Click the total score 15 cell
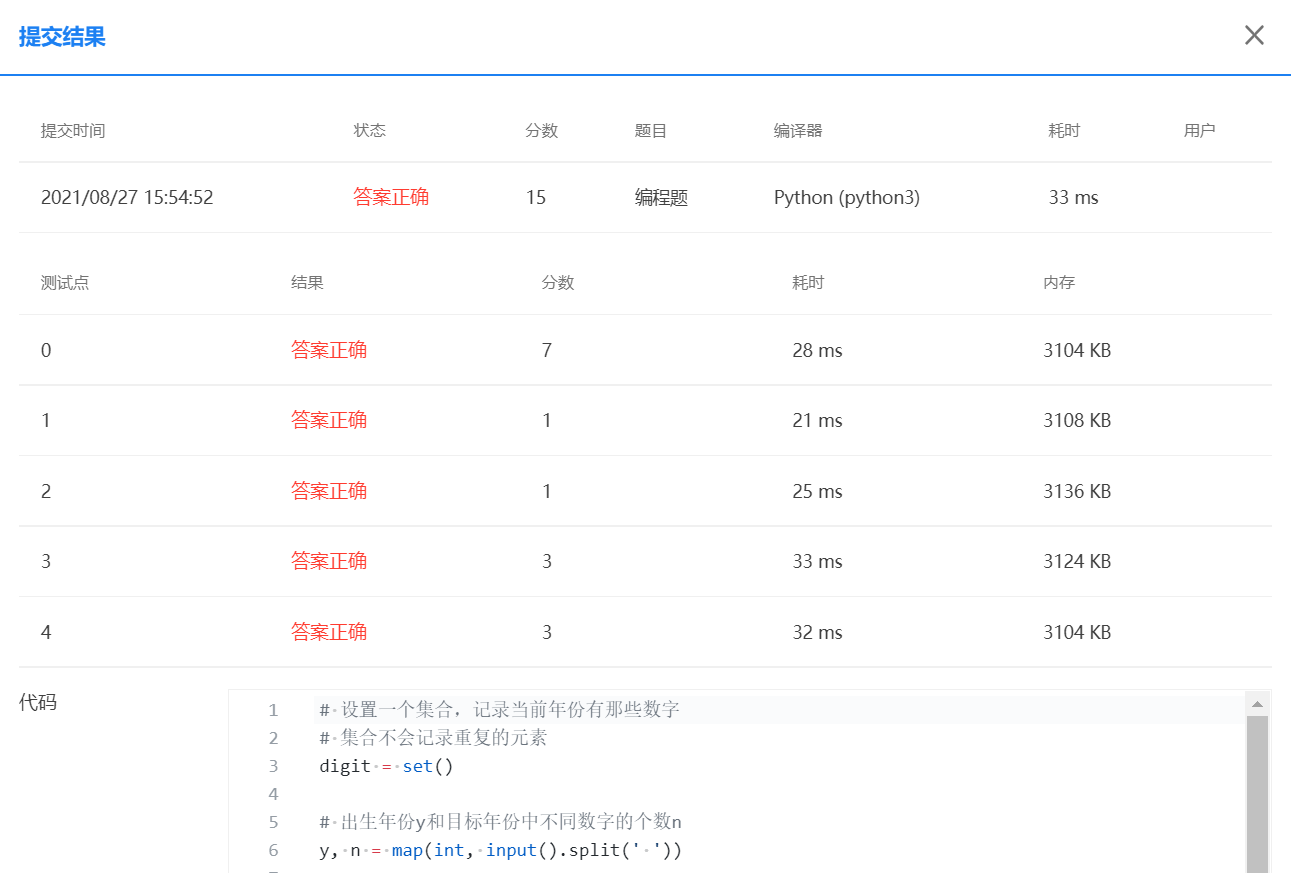The width and height of the screenshot is (1291, 873). (536, 198)
